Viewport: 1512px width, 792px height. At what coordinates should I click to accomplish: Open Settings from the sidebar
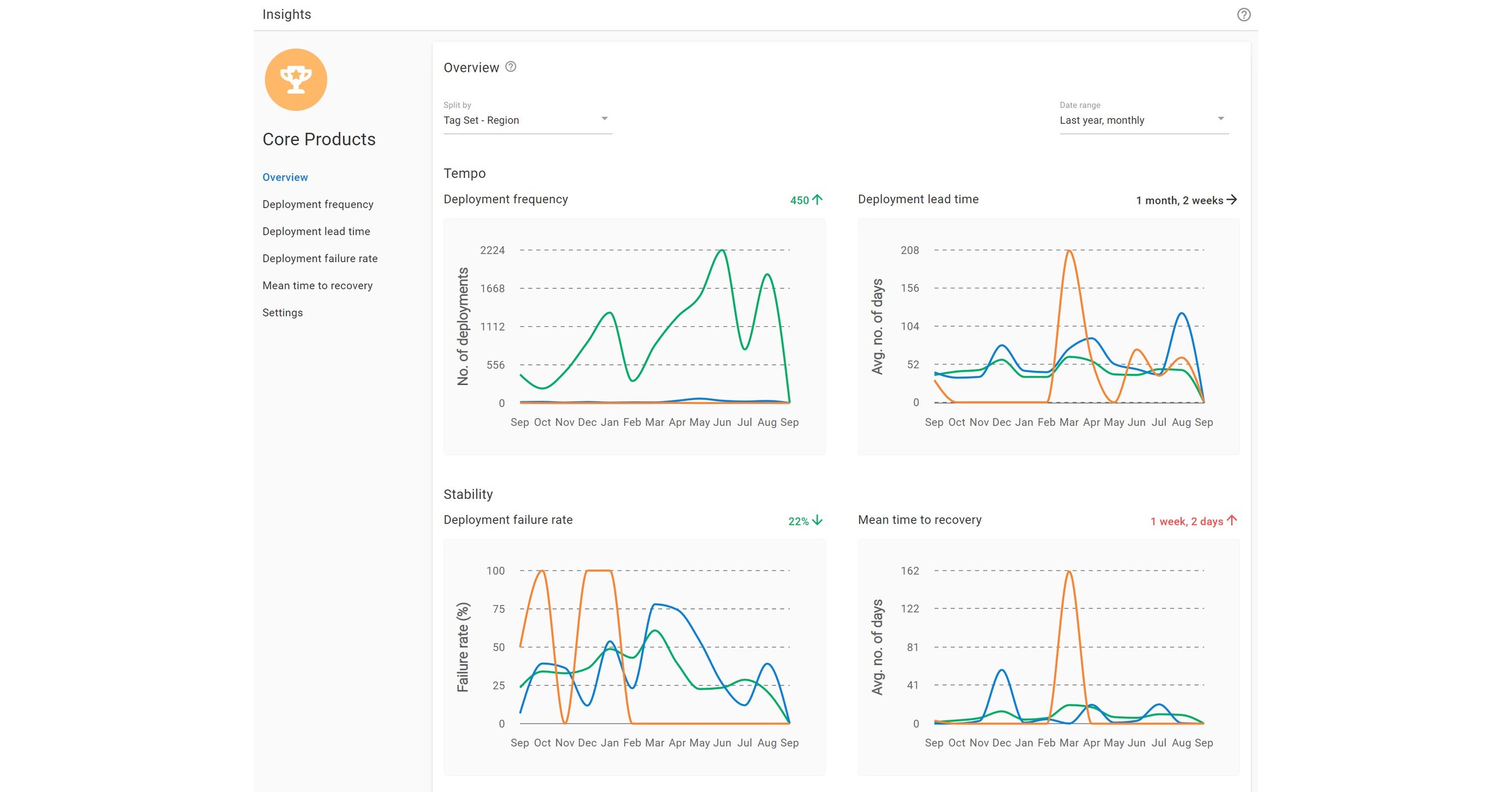click(x=282, y=313)
